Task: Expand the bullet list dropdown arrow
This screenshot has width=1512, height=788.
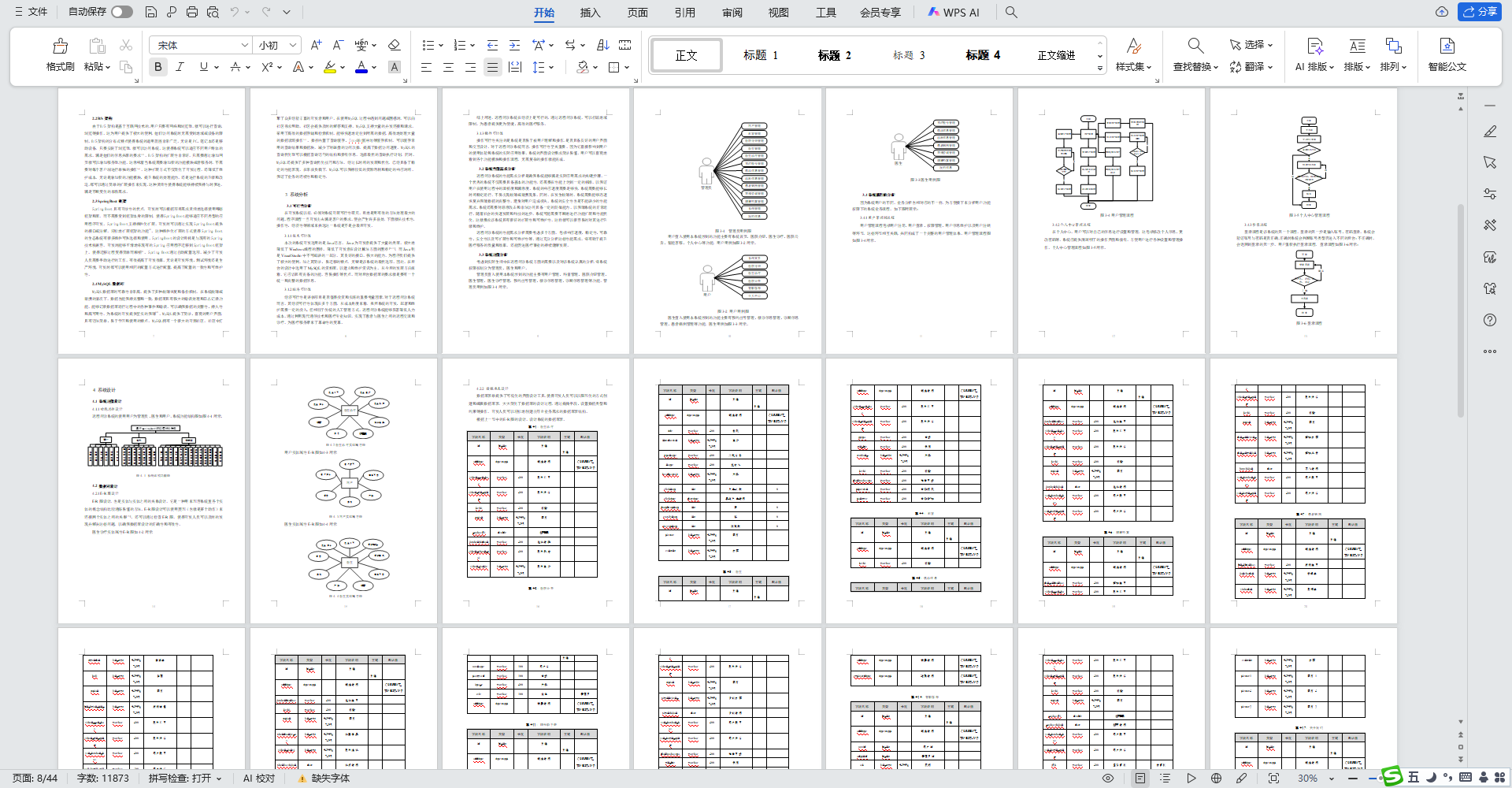Action: (440, 46)
